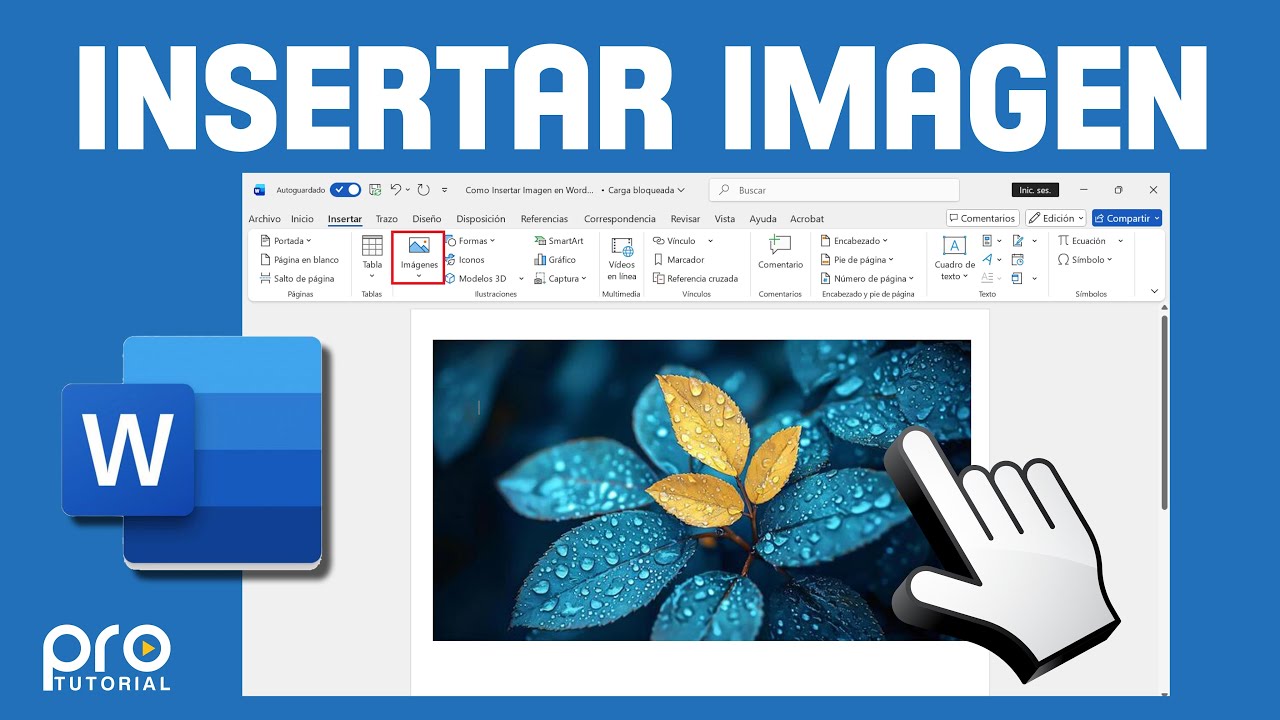Open the Pie de página dropdown
1280x720 pixels.
[x=858, y=260]
